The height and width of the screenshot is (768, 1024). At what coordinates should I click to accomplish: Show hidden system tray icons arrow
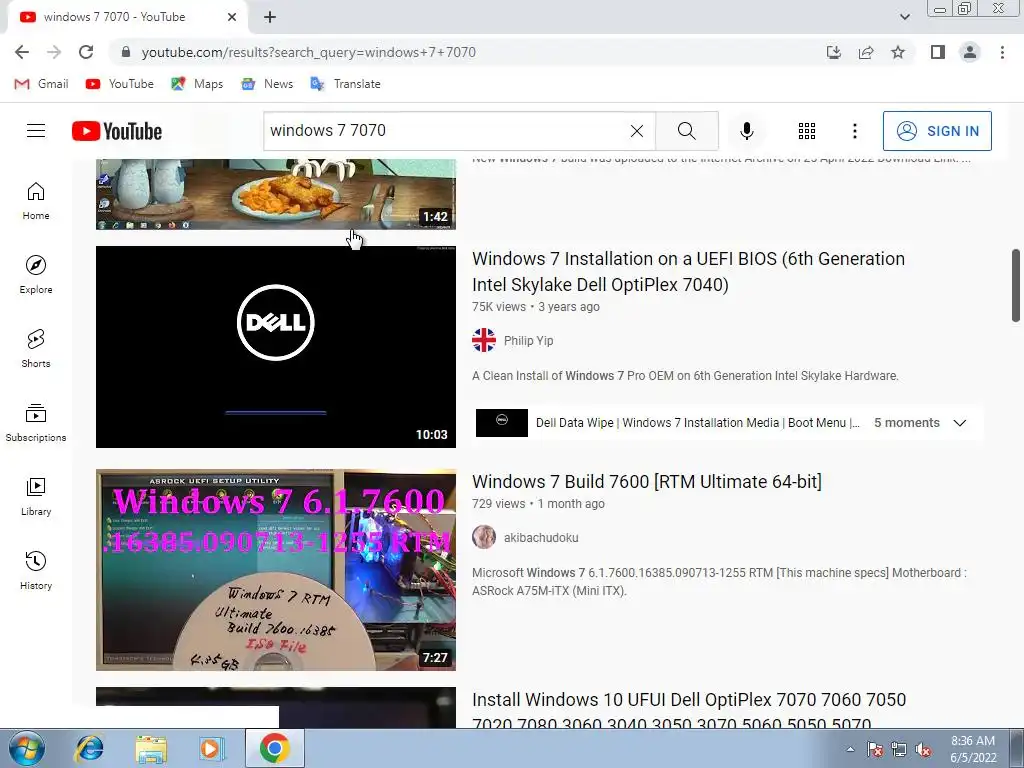click(850, 749)
